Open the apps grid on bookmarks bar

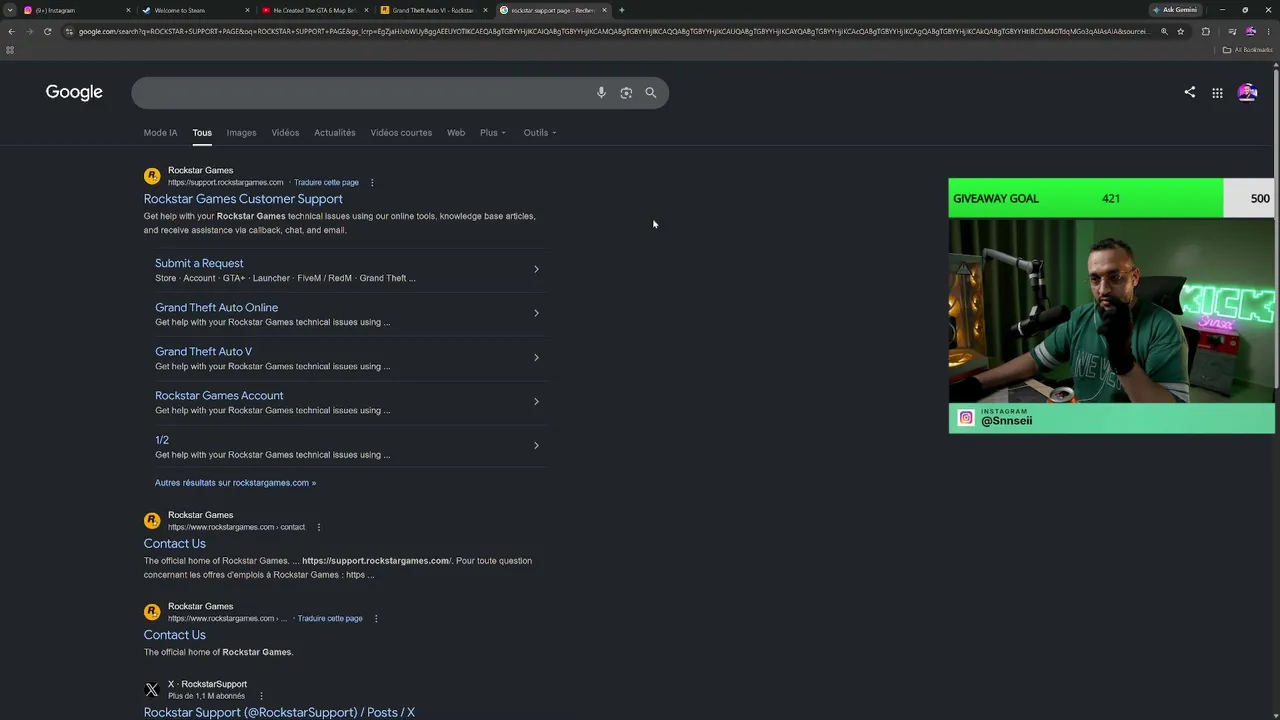[x=10, y=50]
